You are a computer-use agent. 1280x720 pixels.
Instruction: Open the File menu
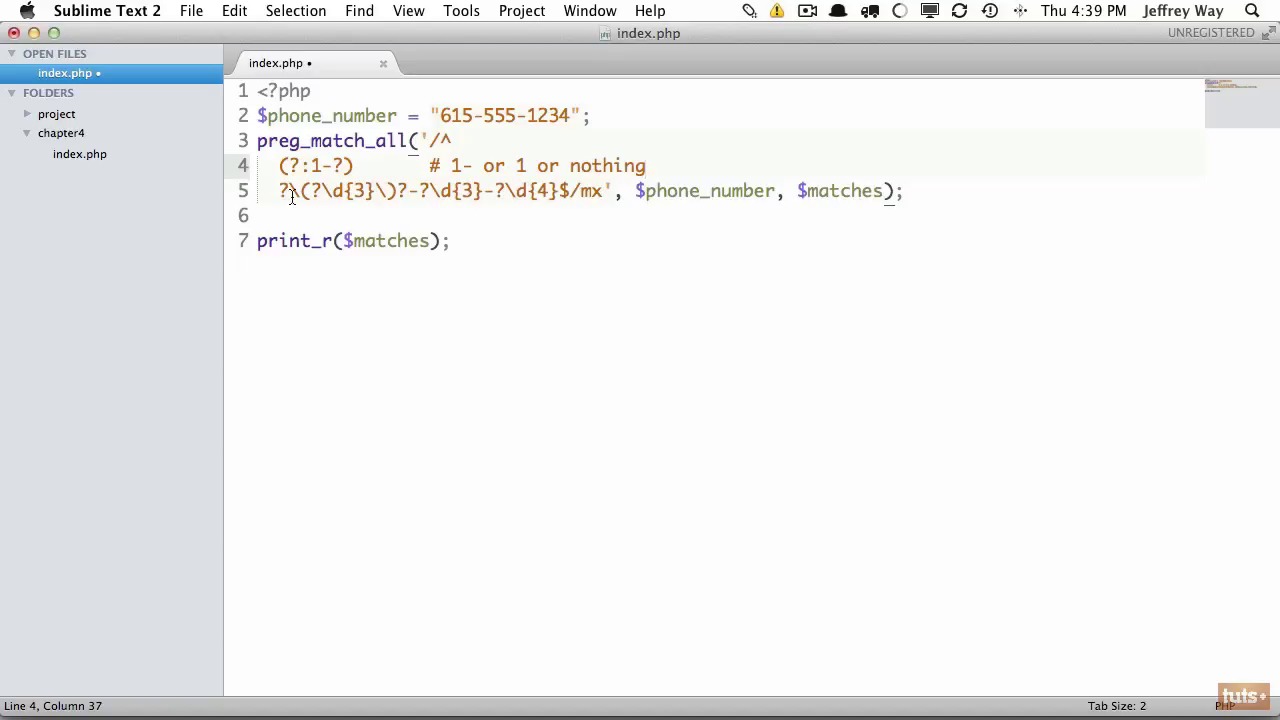191,11
